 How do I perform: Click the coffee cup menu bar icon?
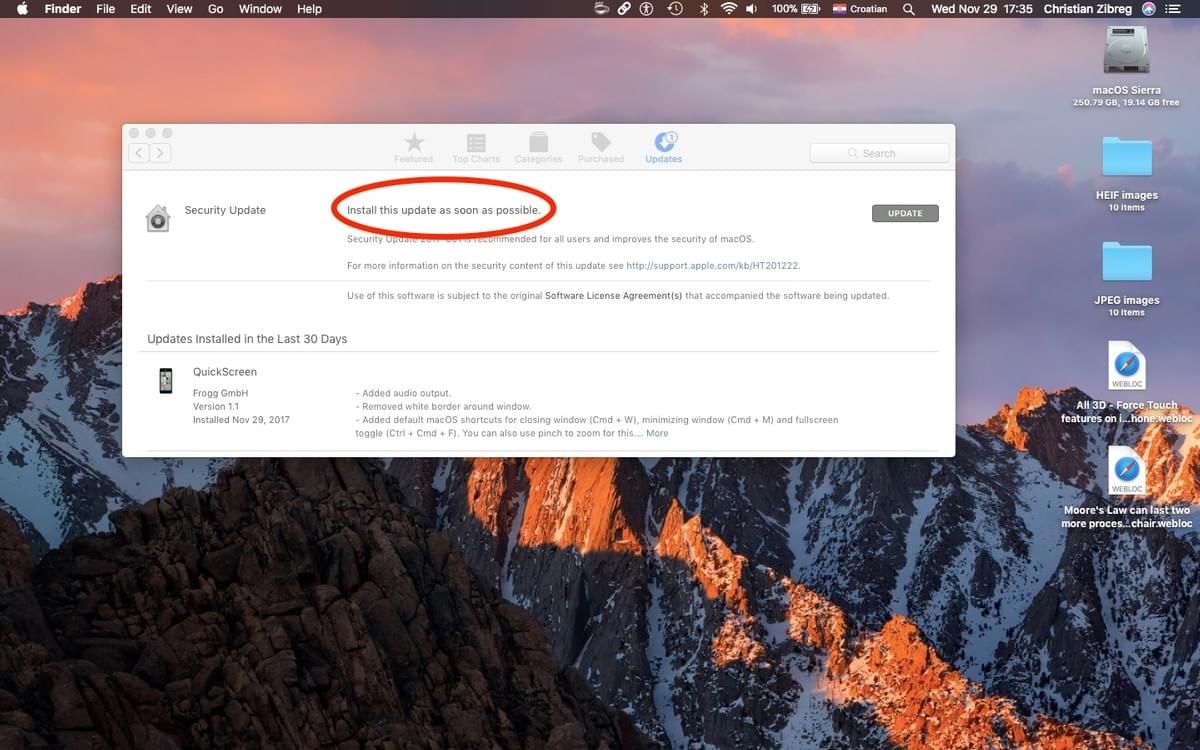601,9
